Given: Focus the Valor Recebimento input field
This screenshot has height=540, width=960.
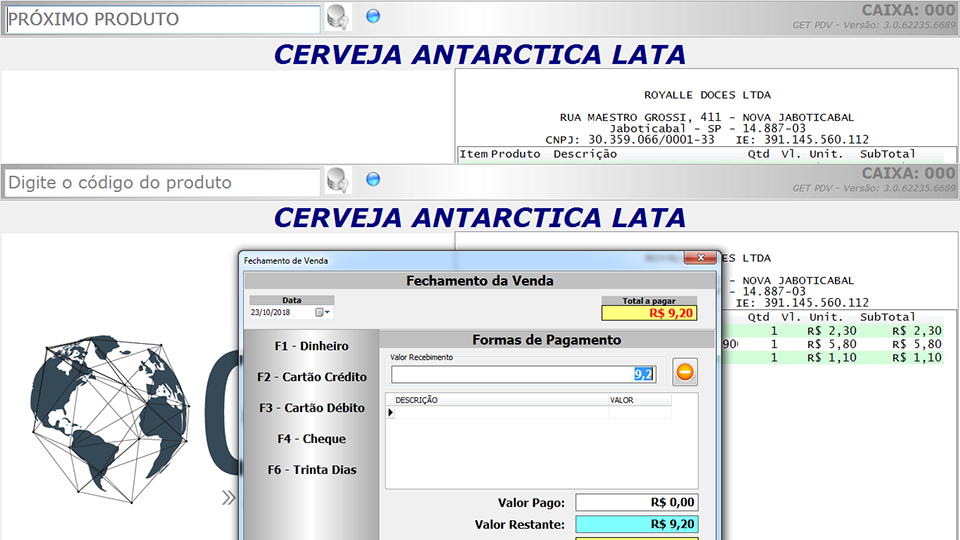Looking at the screenshot, I should [x=520, y=374].
